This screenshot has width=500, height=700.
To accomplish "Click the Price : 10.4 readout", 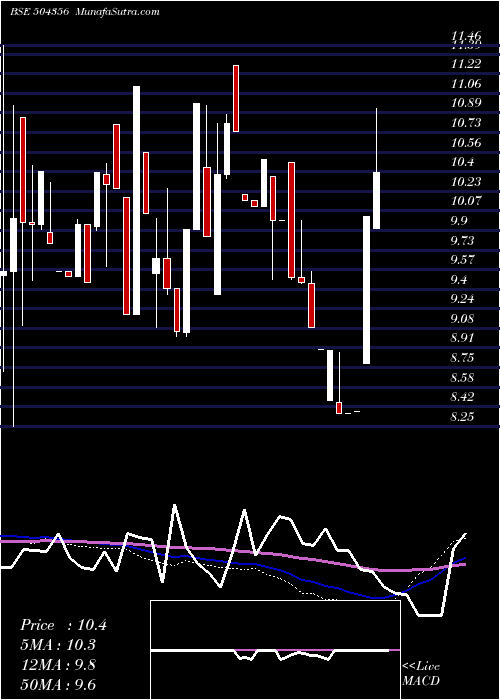I will tap(63, 625).
